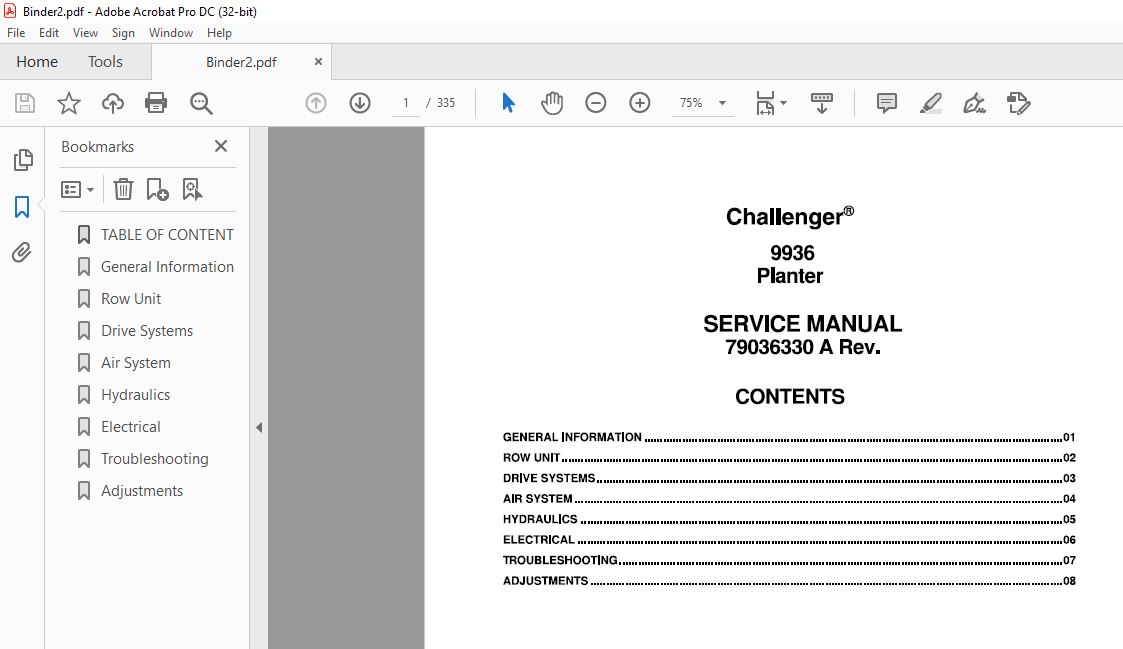Select the Binder2.pdf document tab
The height and width of the screenshot is (649, 1123).
(241, 62)
